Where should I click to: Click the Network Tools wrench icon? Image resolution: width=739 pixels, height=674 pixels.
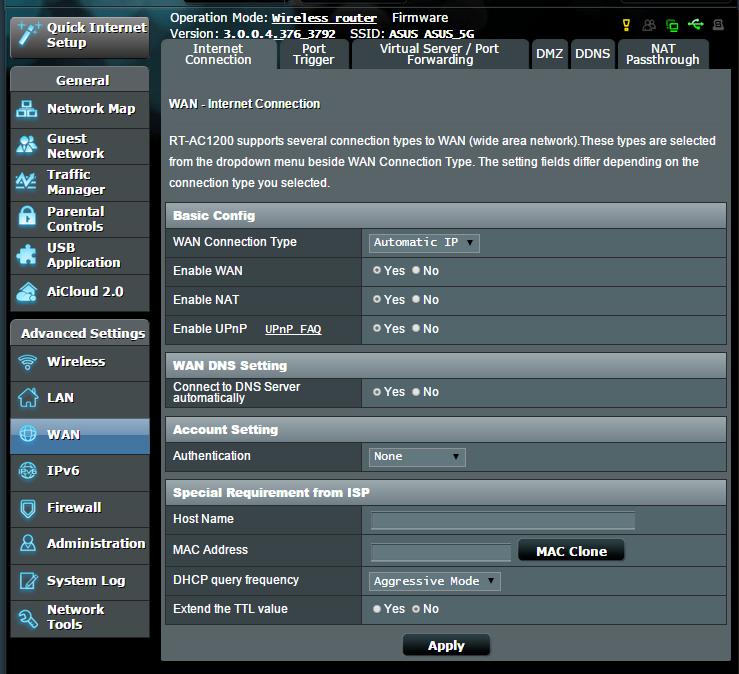[28, 618]
